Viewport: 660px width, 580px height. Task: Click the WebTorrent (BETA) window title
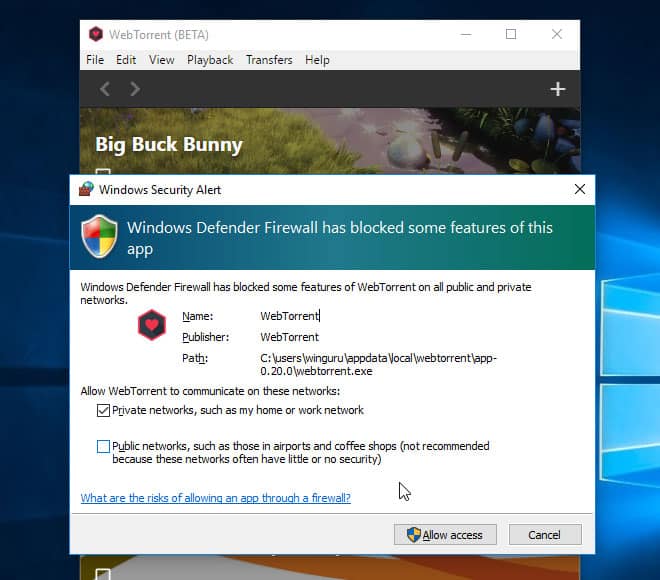pyautogui.click(x=159, y=35)
